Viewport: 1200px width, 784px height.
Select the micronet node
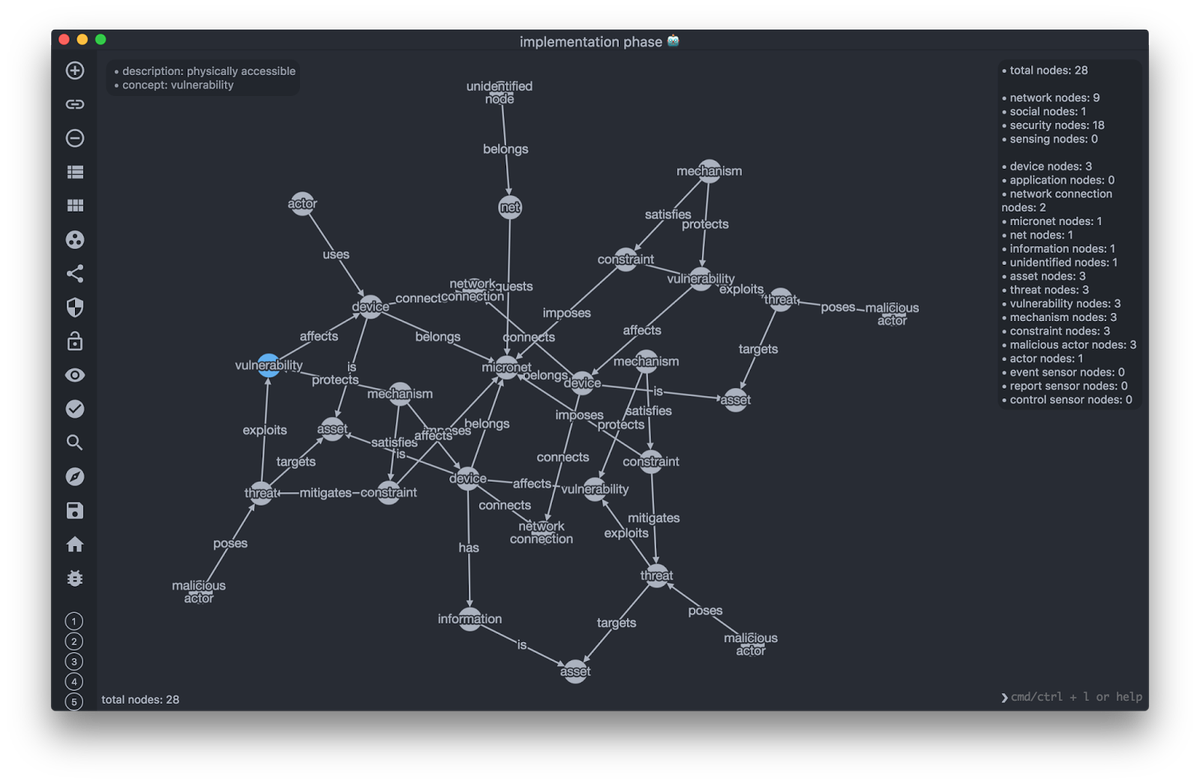coord(507,367)
